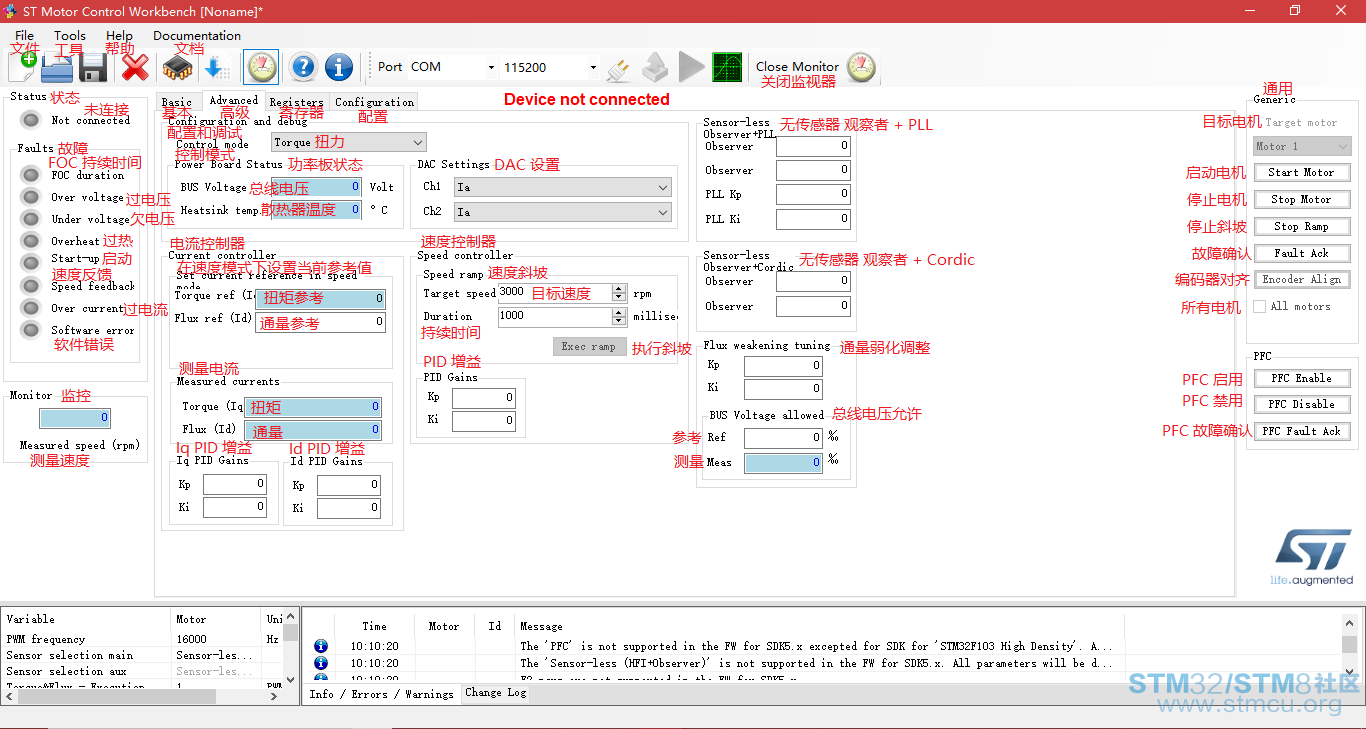Viewport: 1366px width, 729px height.
Task: Open the Target motor 'Motor 1' dropdown
Action: pos(1302,146)
